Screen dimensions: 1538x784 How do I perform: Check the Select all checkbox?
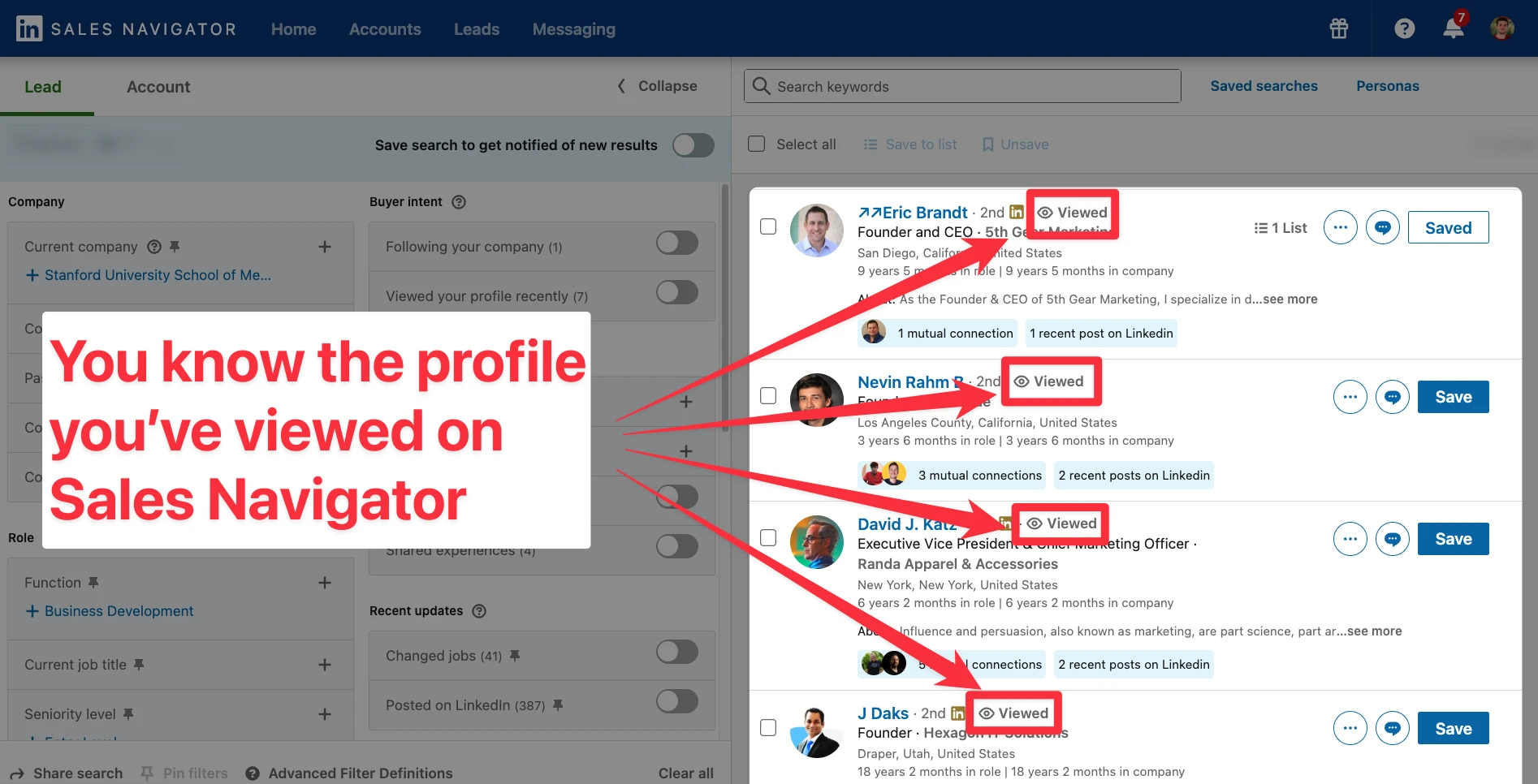756,144
